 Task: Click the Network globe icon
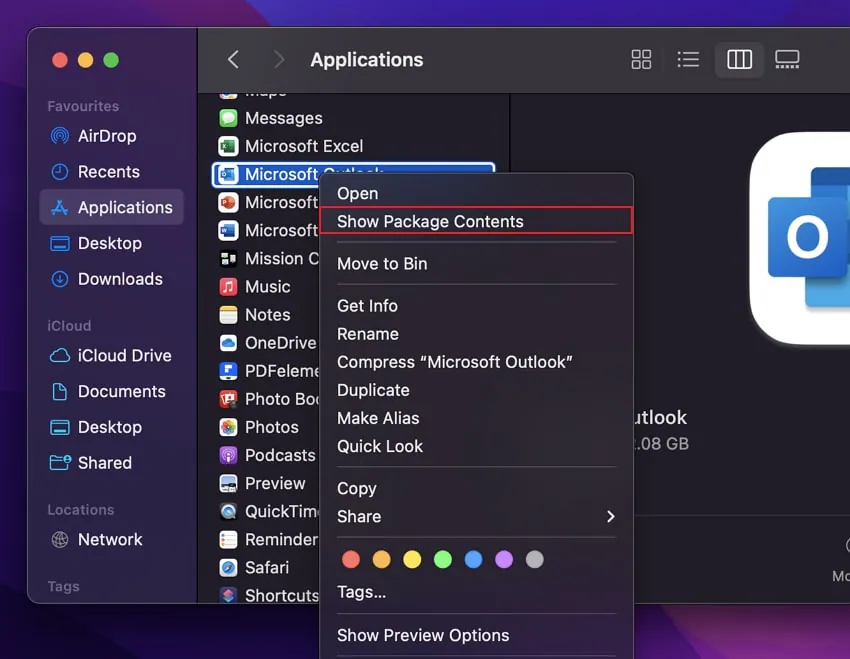[60, 539]
